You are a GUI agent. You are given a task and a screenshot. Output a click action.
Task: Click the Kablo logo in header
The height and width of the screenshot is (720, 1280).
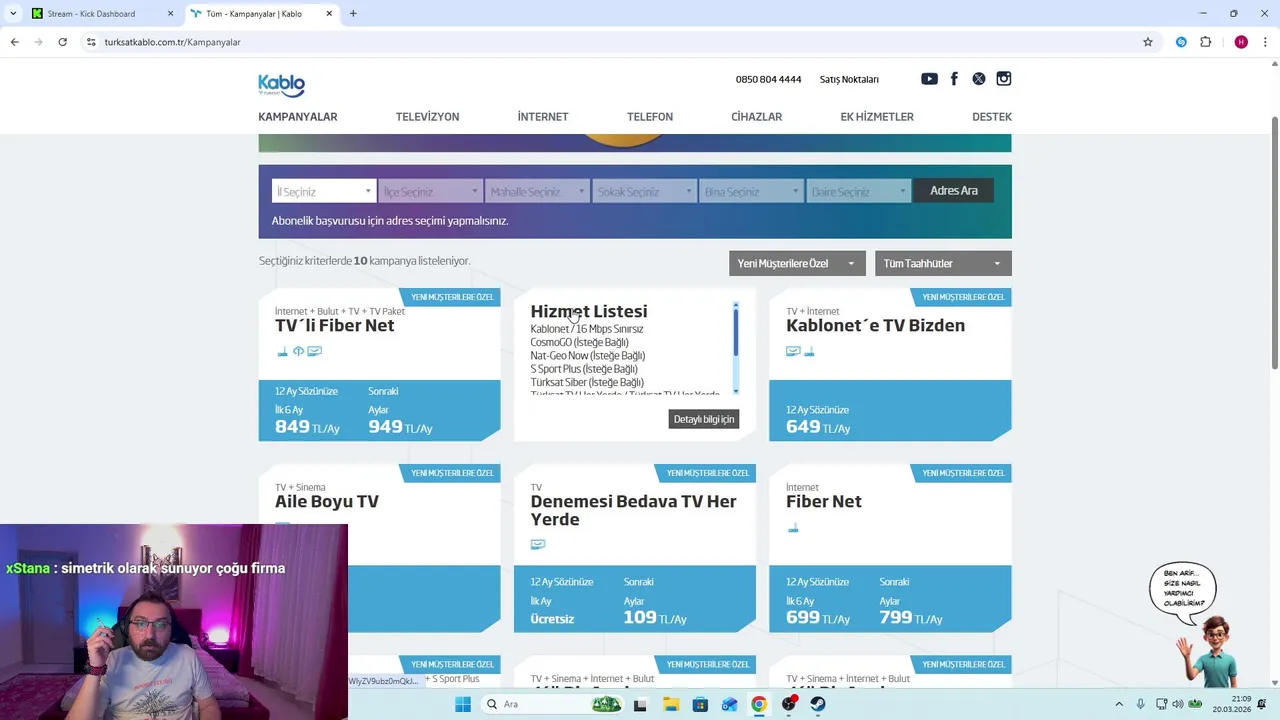[x=281, y=85]
